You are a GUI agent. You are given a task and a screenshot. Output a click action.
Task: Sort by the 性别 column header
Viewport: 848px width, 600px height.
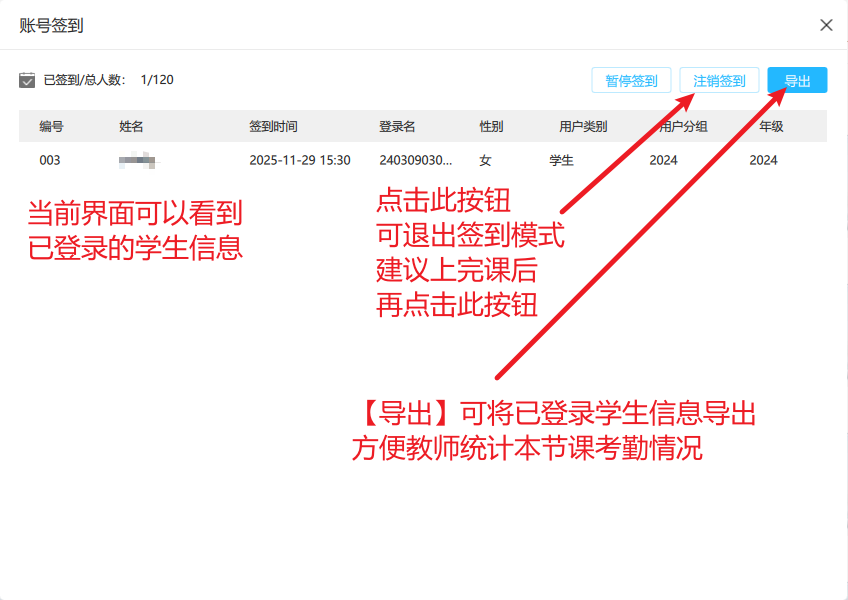[491, 127]
